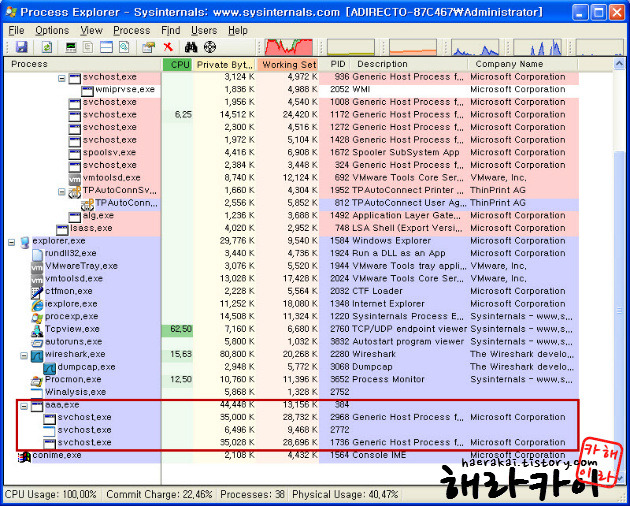Sort by the Process column header
This screenshot has width=630, height=506.
point(82,64)
